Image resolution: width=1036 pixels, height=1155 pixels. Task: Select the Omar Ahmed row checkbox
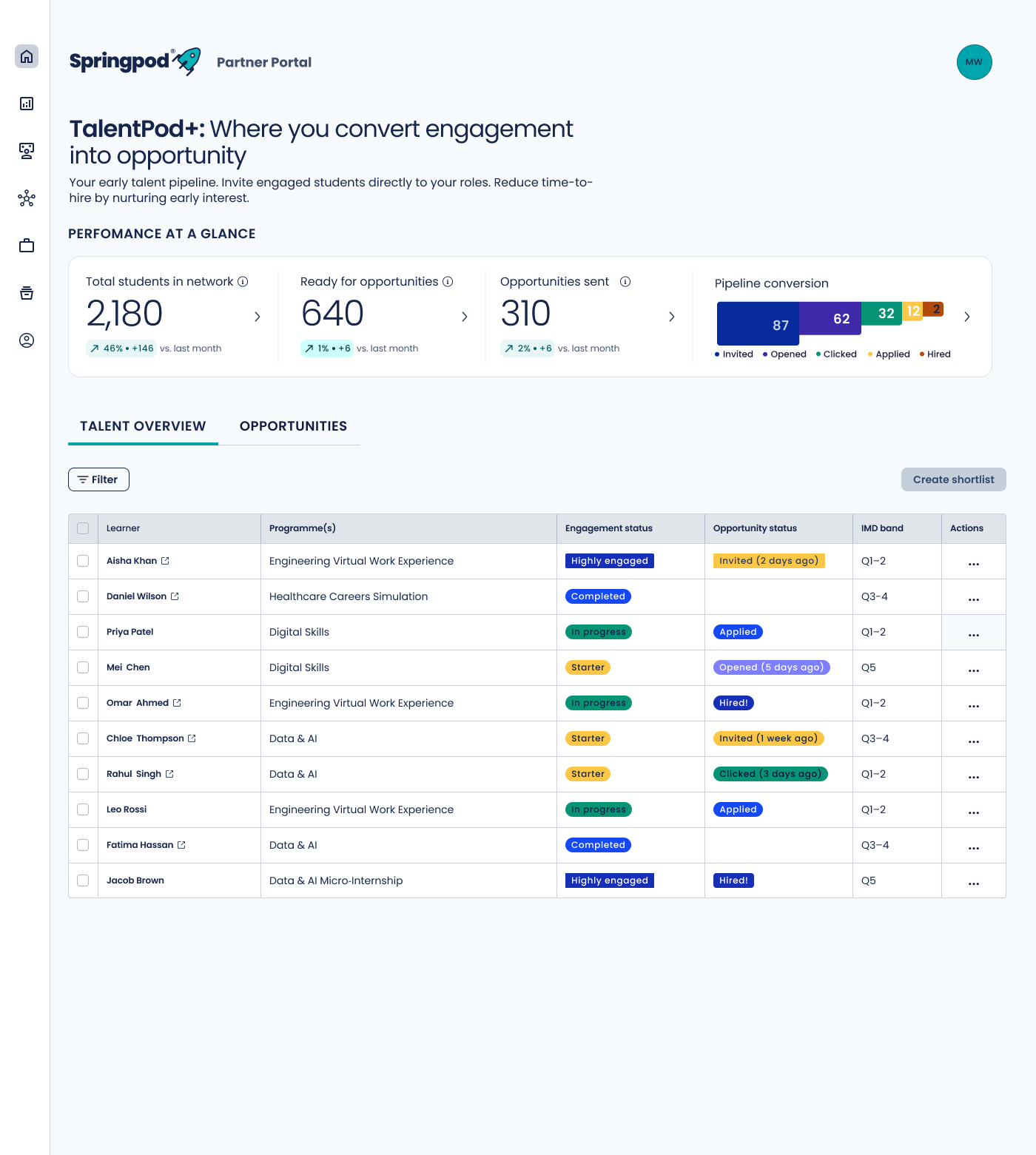pyautogui.click(x=83, y=703)
